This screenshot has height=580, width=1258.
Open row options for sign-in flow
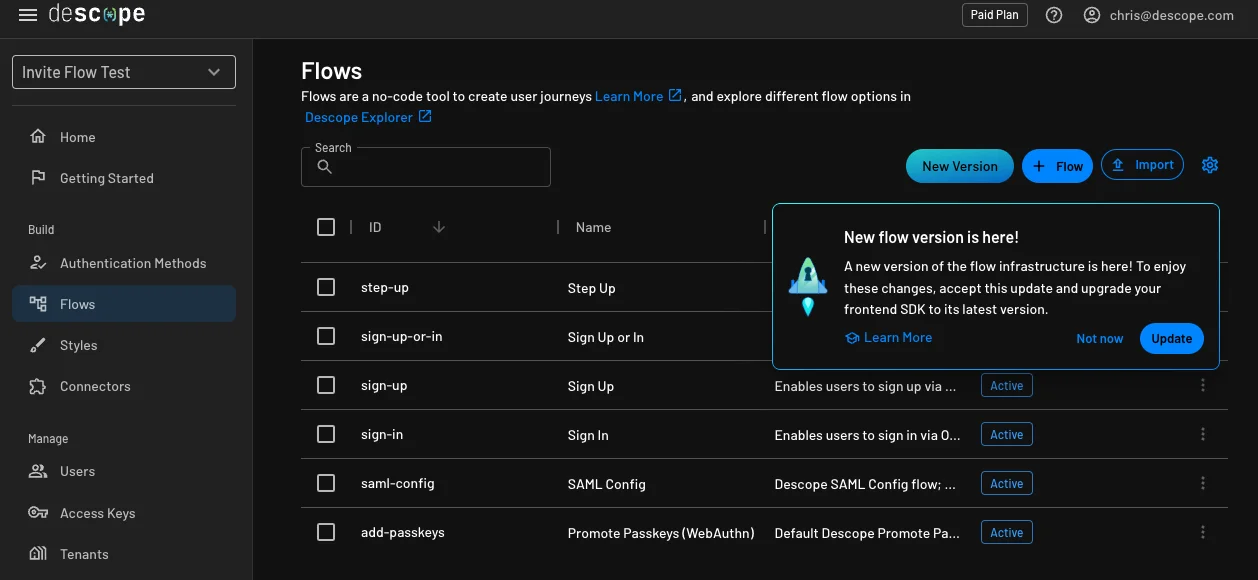pyautogui.click(x=1203, y=434)
